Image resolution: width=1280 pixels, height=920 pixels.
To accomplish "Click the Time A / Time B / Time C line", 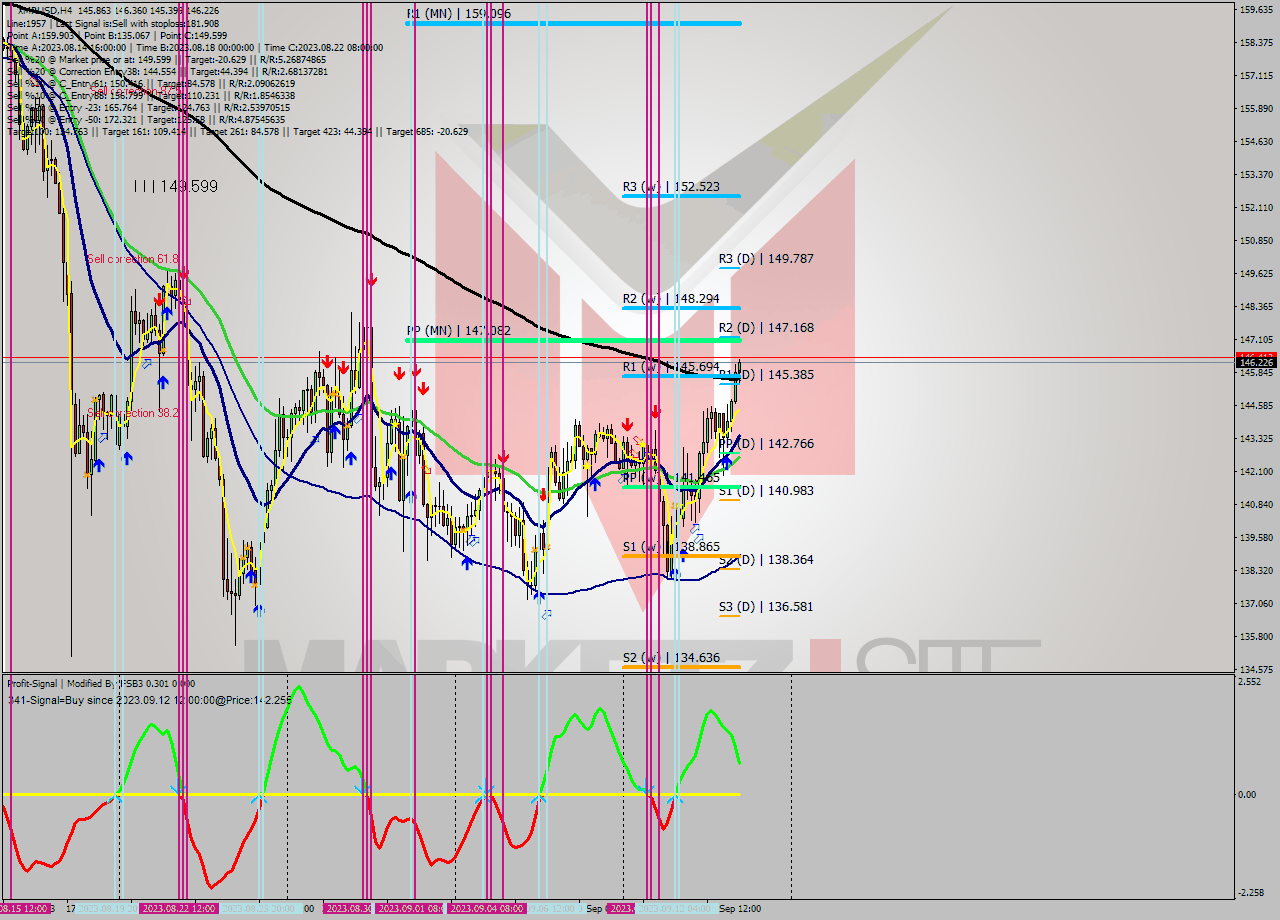I will coord(194,47).
